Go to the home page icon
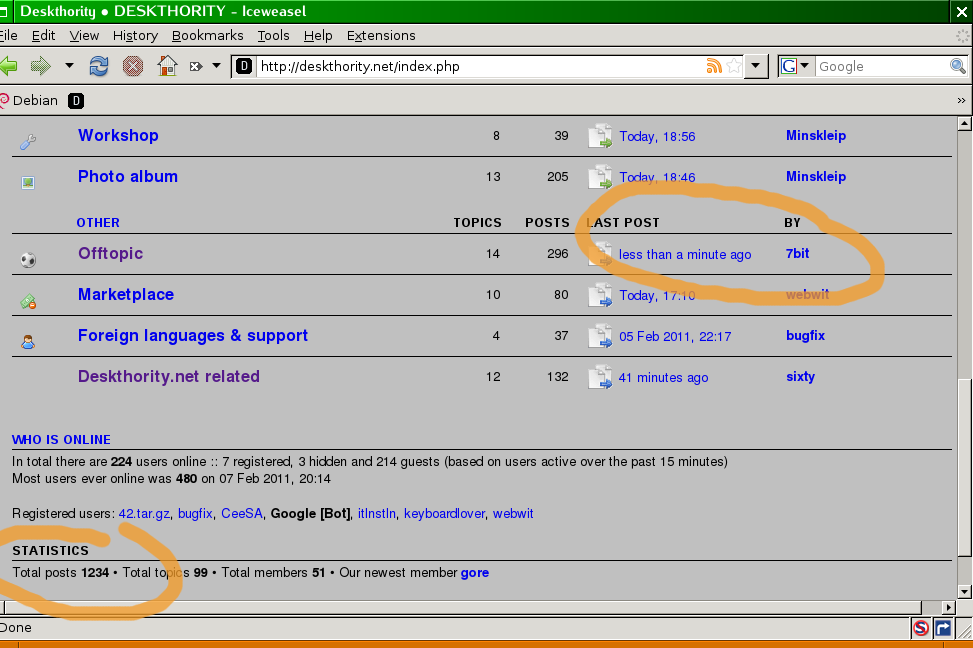 pyautogui.click(x=167, y=67)
